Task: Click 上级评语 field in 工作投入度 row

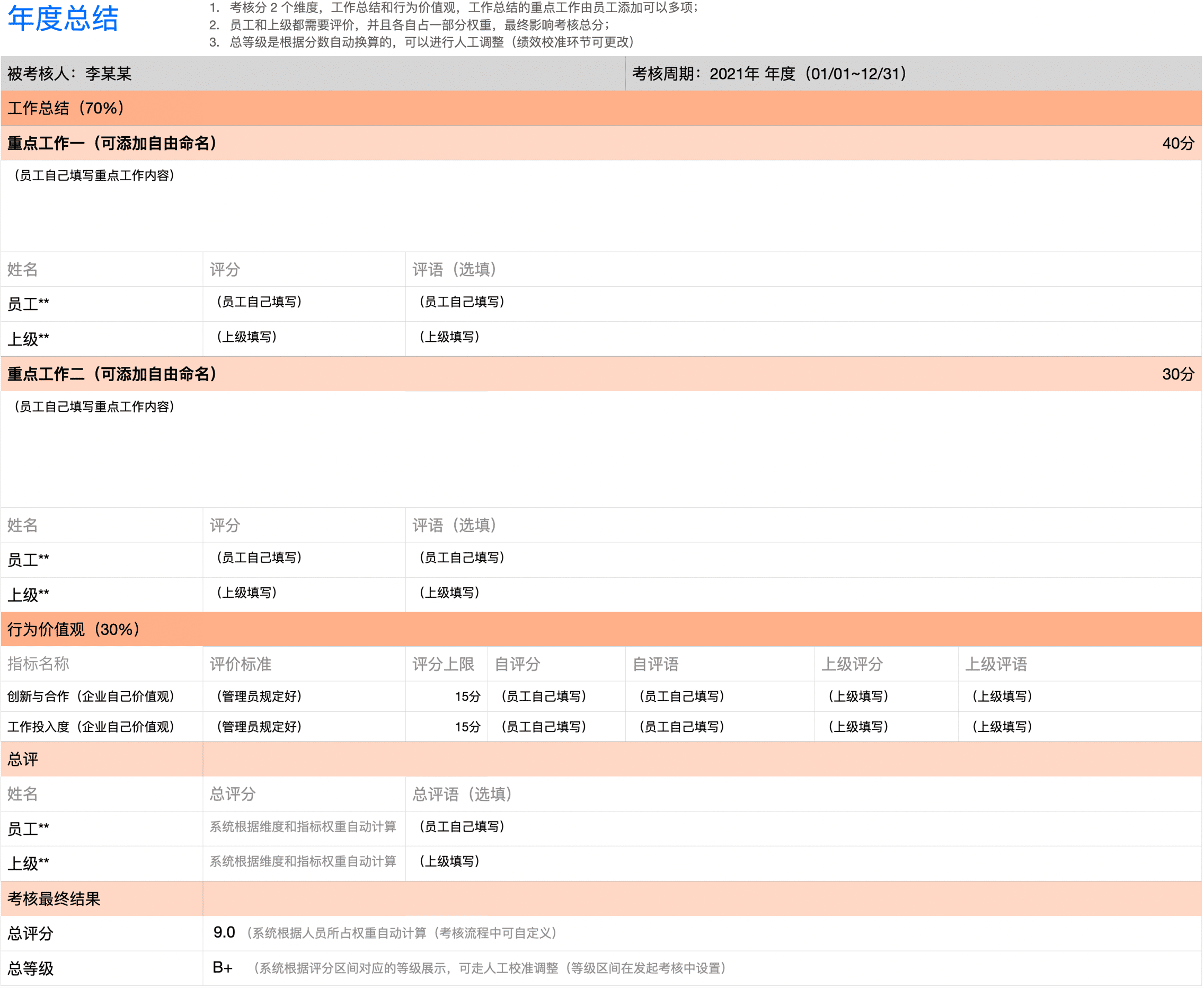Action: (x=1081, y=727)
